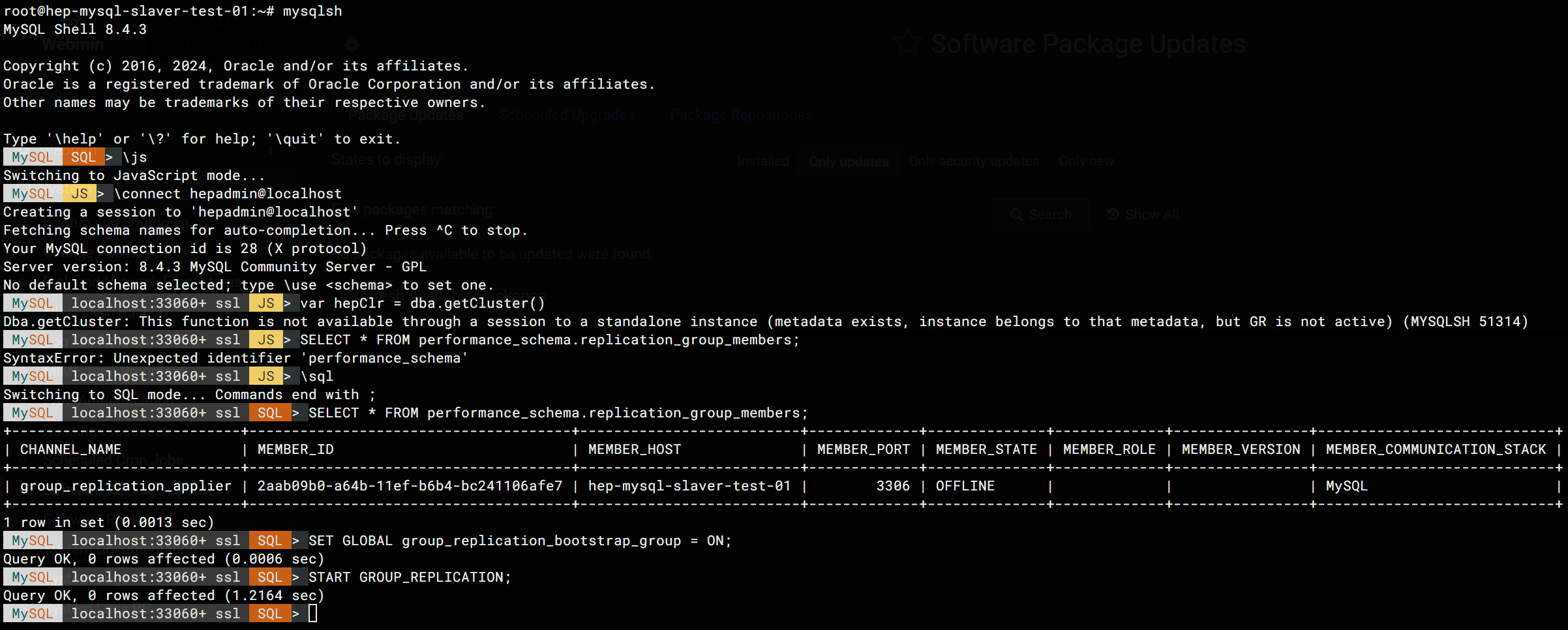
Task: Click the favorite star beside Software Package Updates
Action: [907, 44]
